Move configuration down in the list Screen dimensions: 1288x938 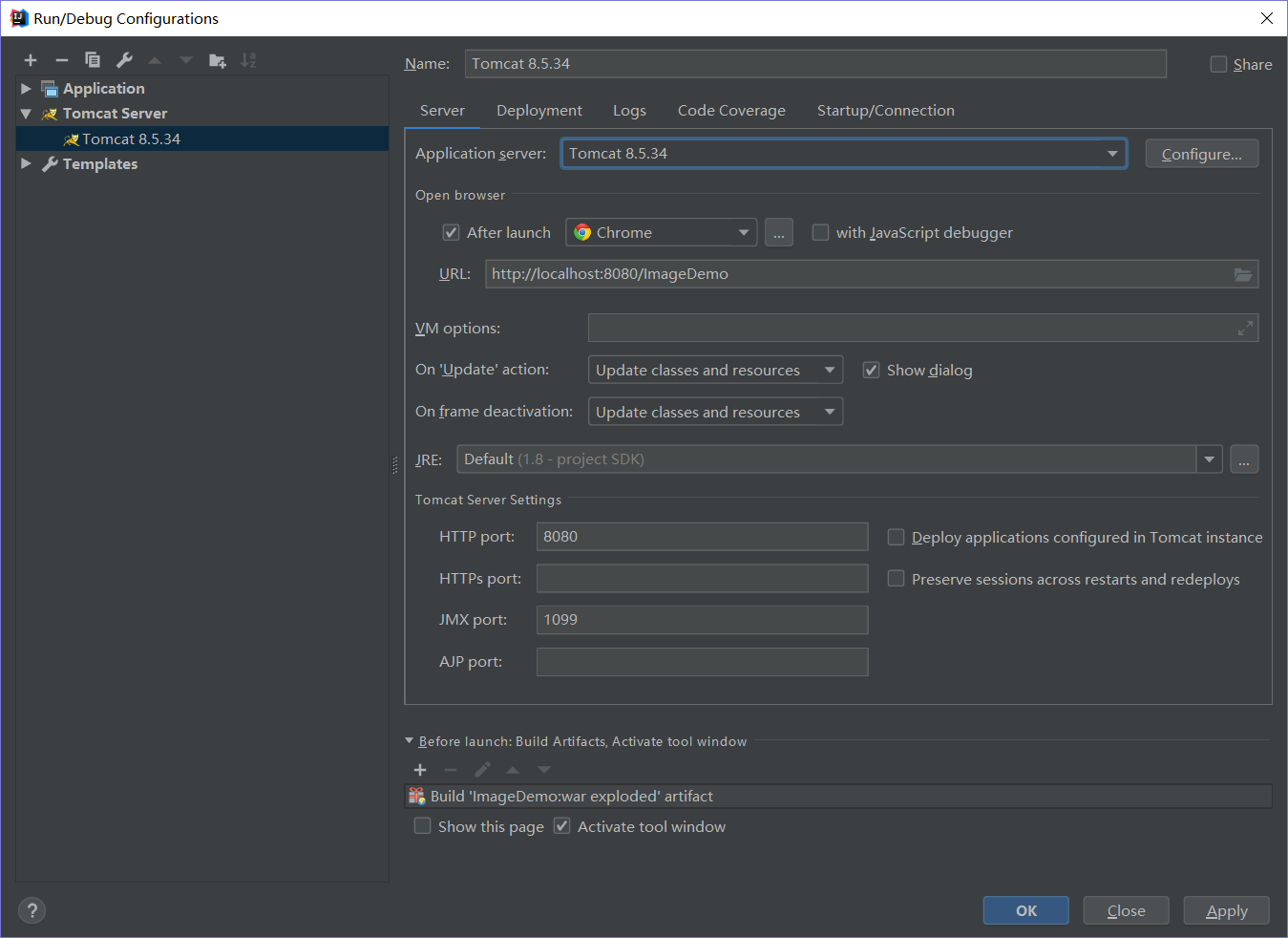[186, 60]
